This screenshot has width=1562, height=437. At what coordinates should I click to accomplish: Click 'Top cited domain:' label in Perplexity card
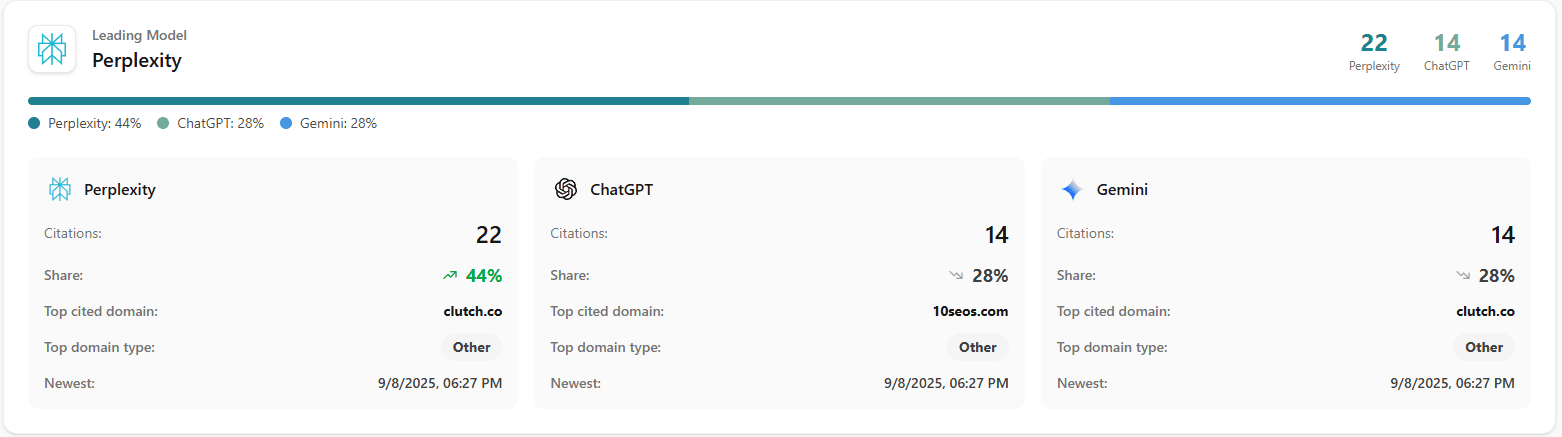(101, 311)
